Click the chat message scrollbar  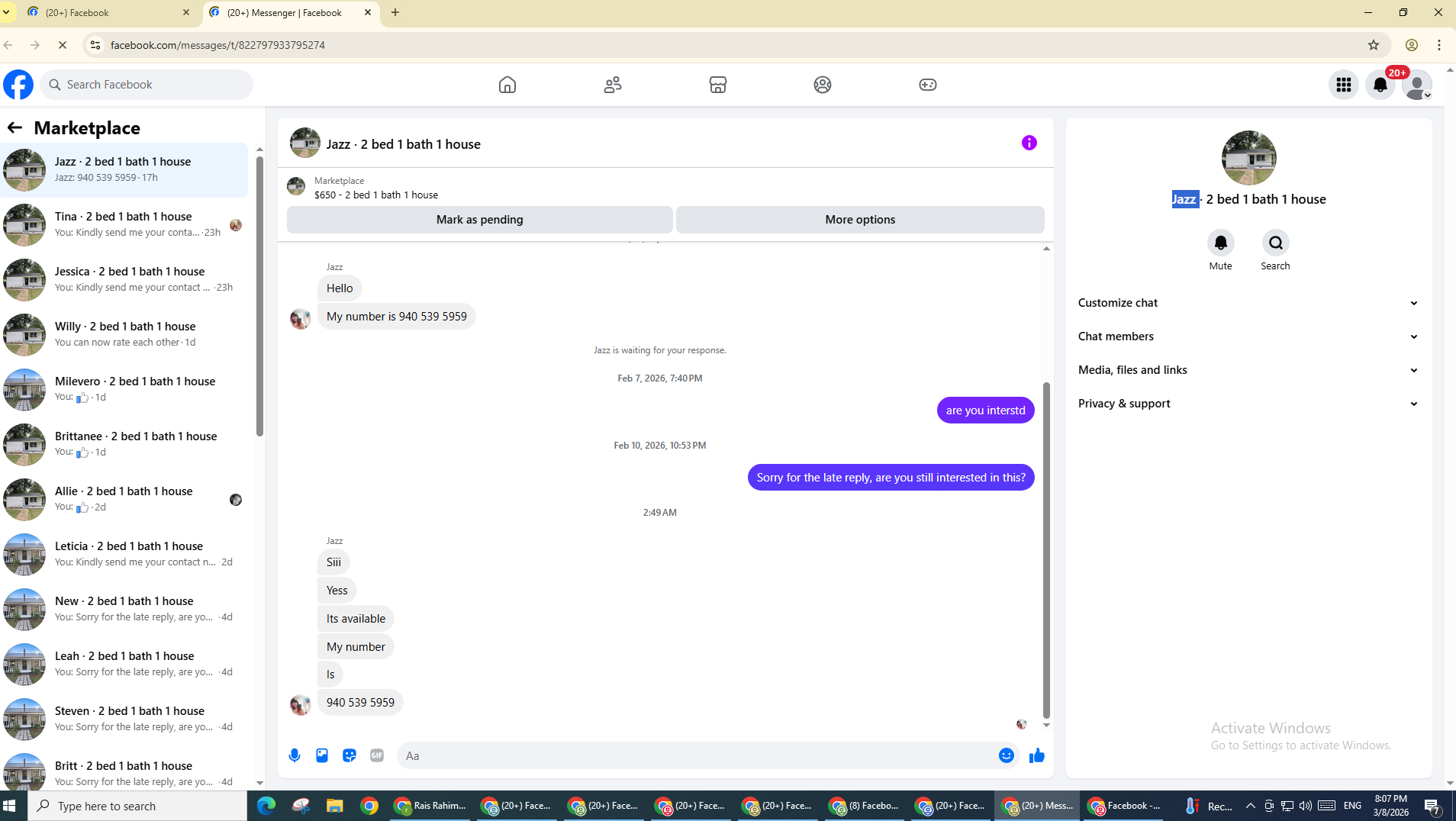[1046, 549]
